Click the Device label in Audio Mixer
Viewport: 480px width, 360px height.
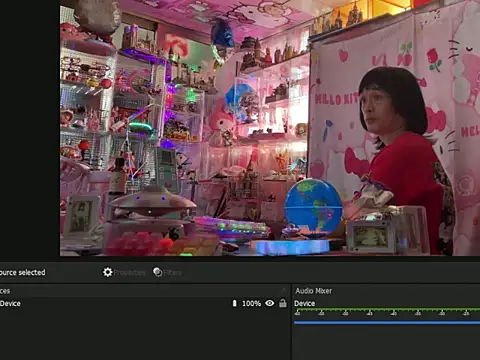click(x=304, y=303)
